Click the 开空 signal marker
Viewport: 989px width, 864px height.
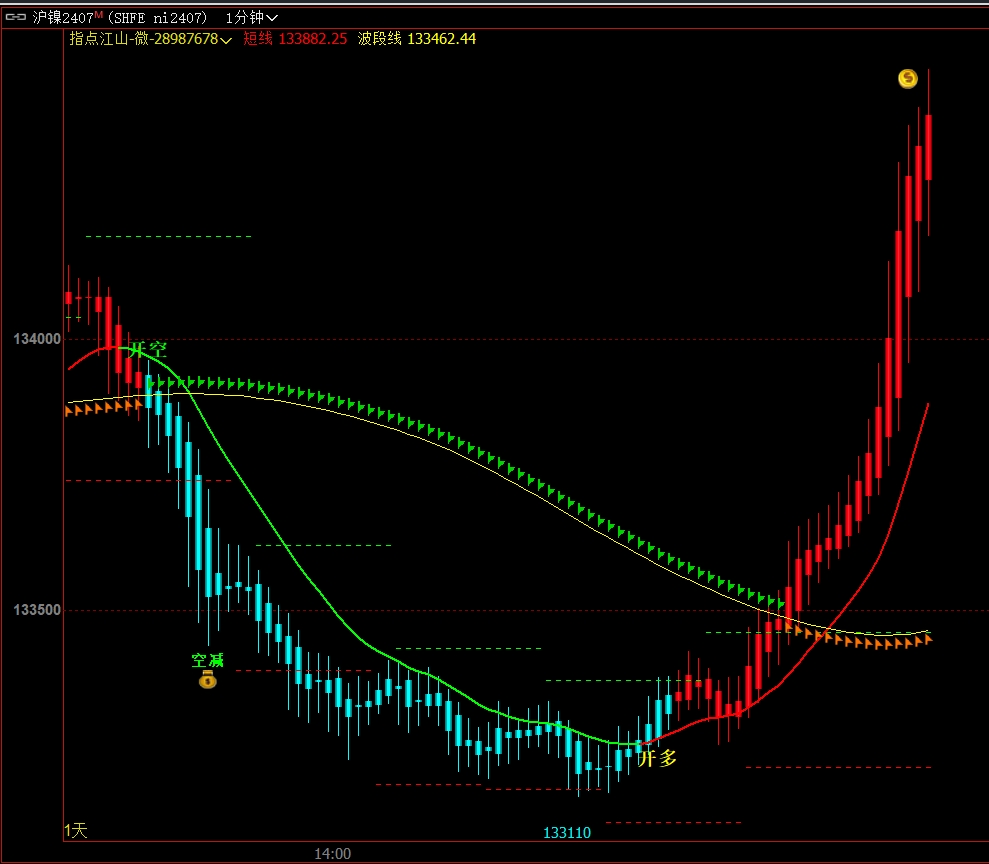point(148,350)
